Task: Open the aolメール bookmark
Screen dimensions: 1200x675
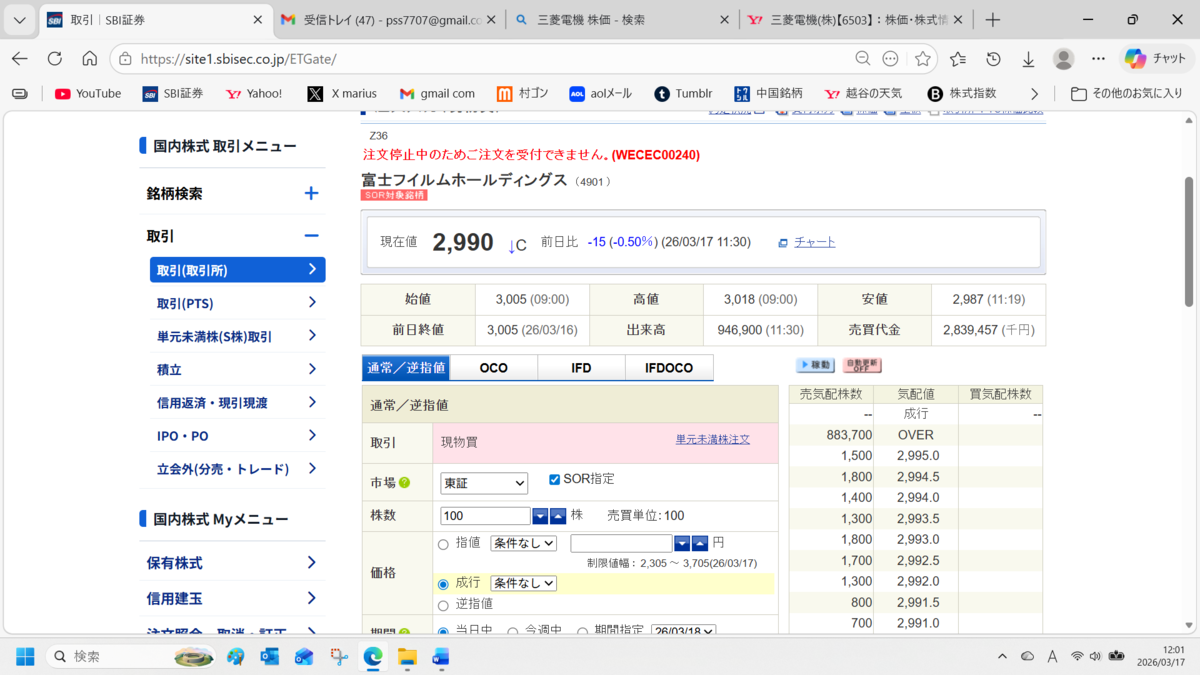Action: (x=600, y=94)
